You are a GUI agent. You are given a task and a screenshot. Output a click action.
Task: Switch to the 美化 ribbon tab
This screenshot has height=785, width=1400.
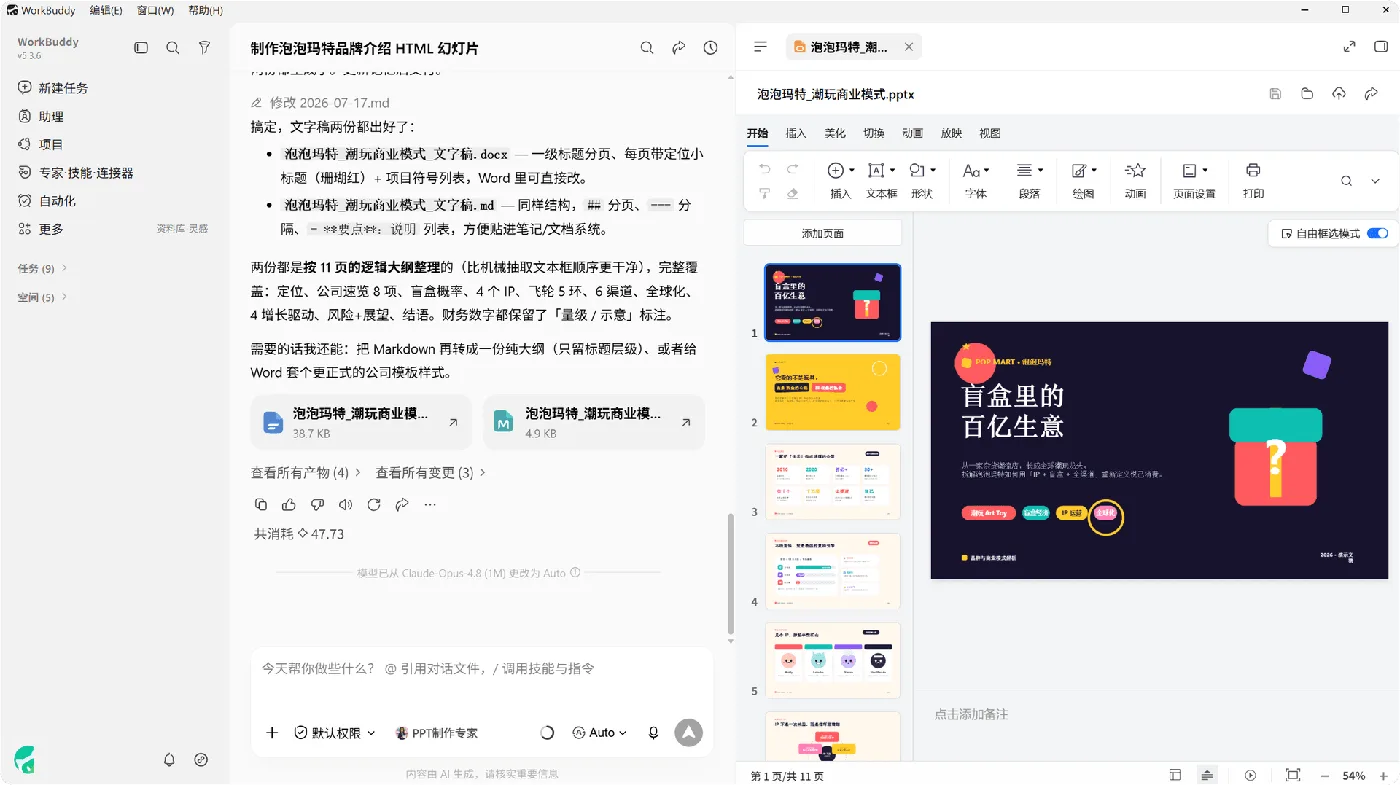tap(835, 133)
